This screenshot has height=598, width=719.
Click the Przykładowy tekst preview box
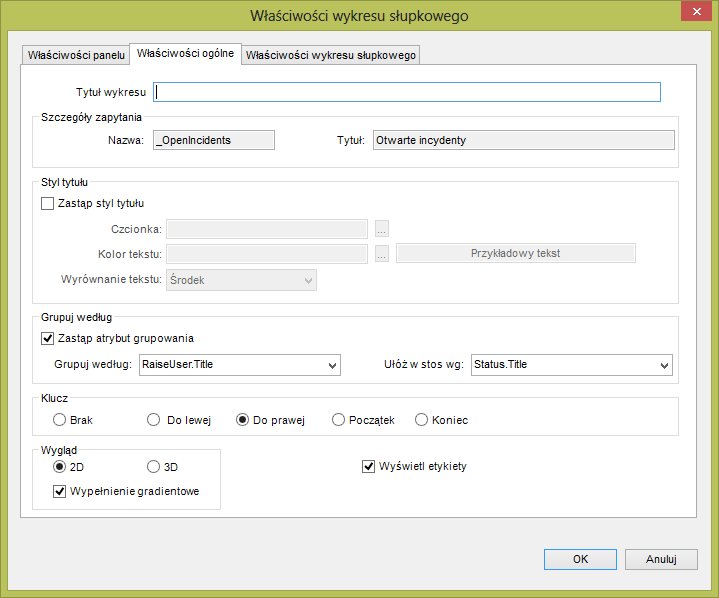[516, 253]
